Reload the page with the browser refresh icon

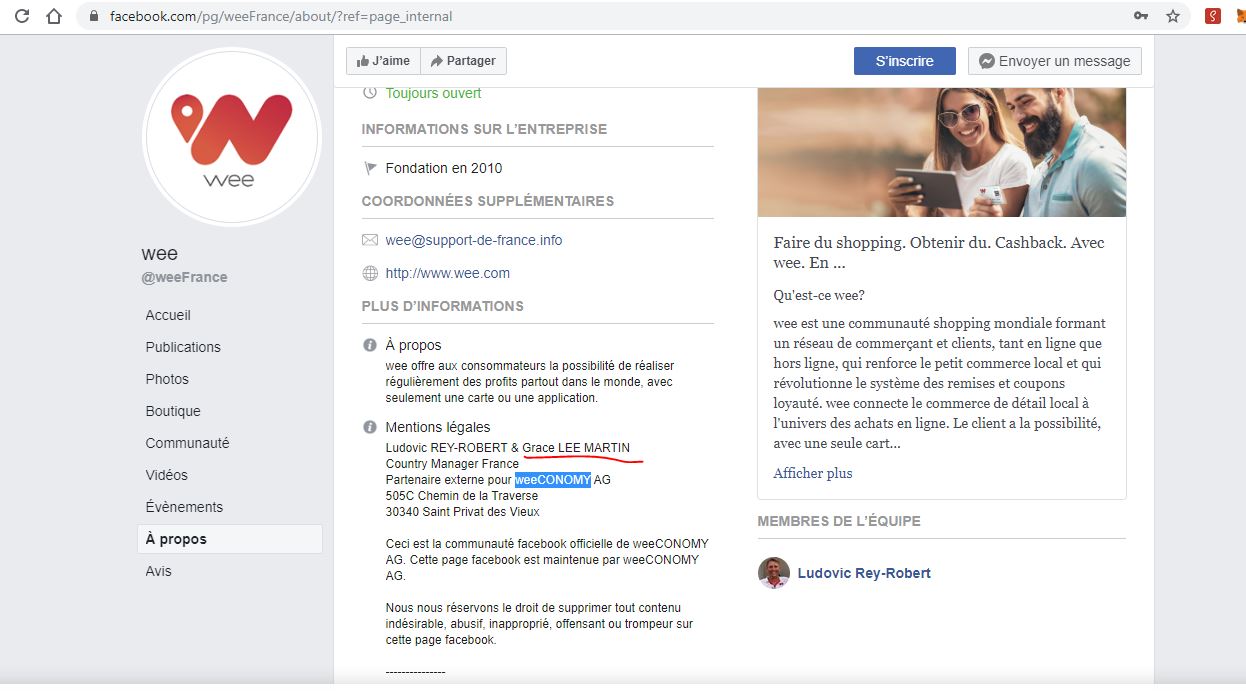click(21, 16)
